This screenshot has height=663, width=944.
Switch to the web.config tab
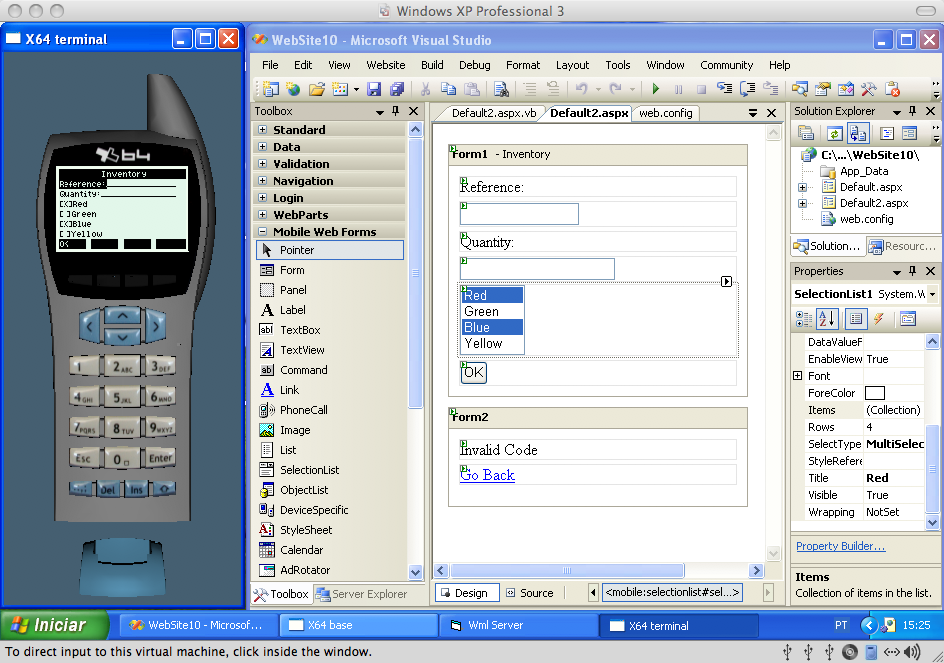[666, 113]
